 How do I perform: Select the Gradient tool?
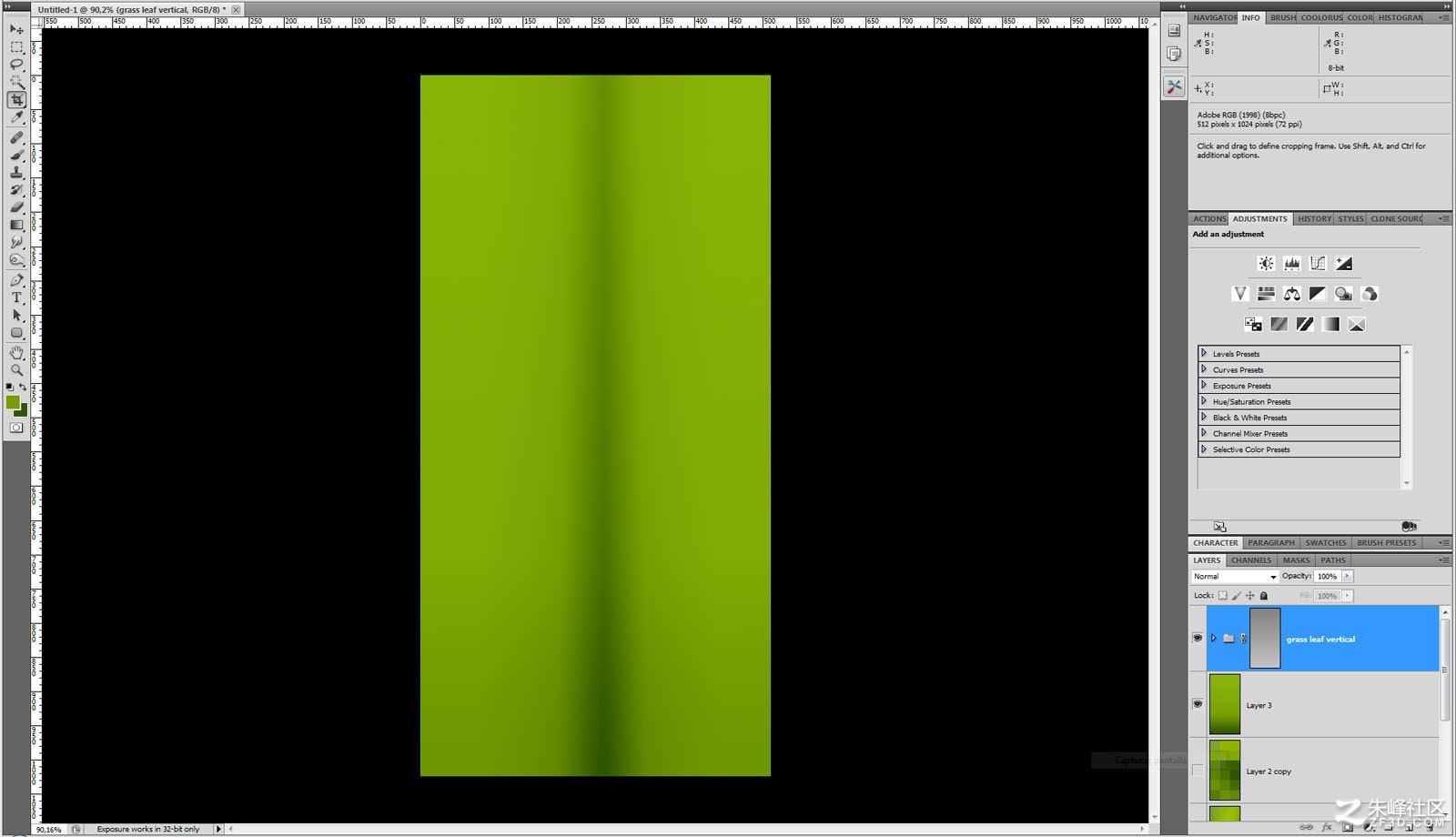point(16,225)
